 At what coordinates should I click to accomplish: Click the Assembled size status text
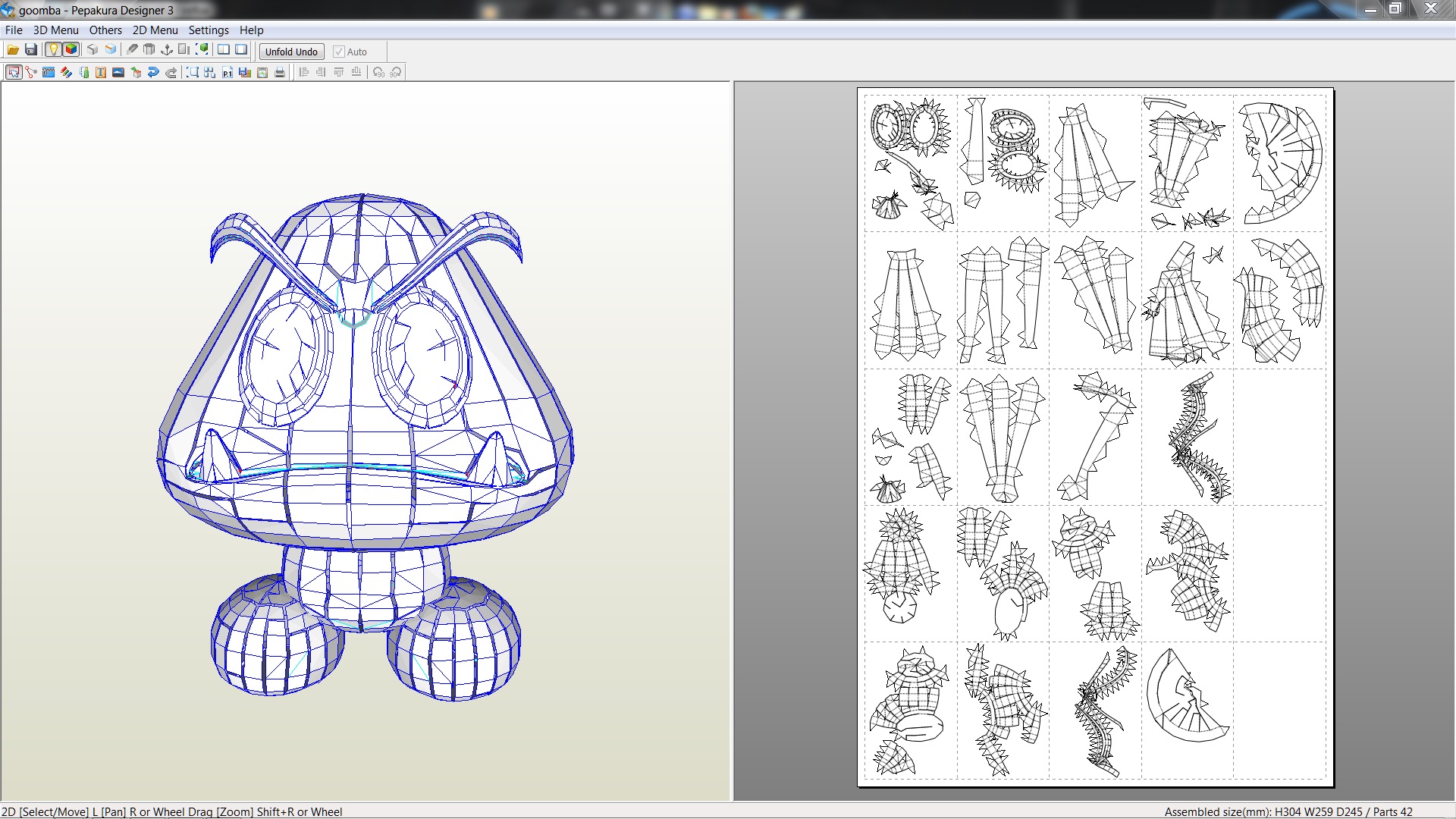1288,811
